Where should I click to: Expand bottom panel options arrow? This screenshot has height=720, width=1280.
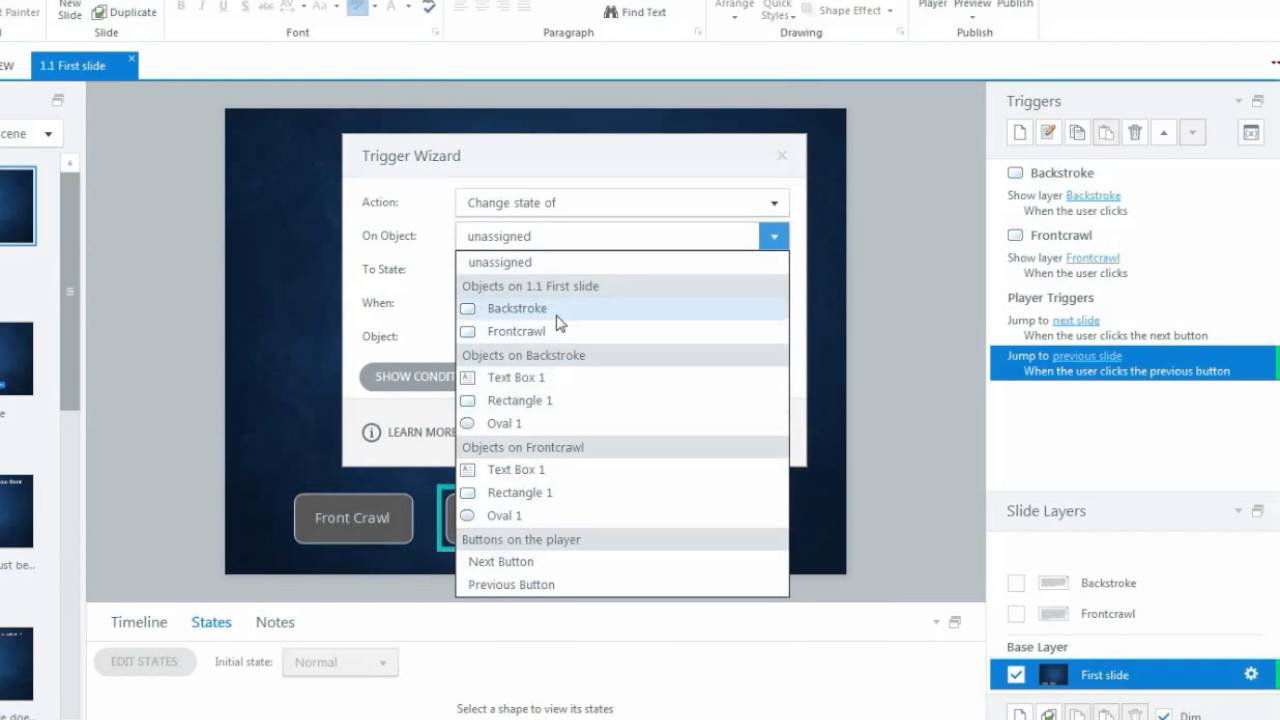(x=936, y=622)
